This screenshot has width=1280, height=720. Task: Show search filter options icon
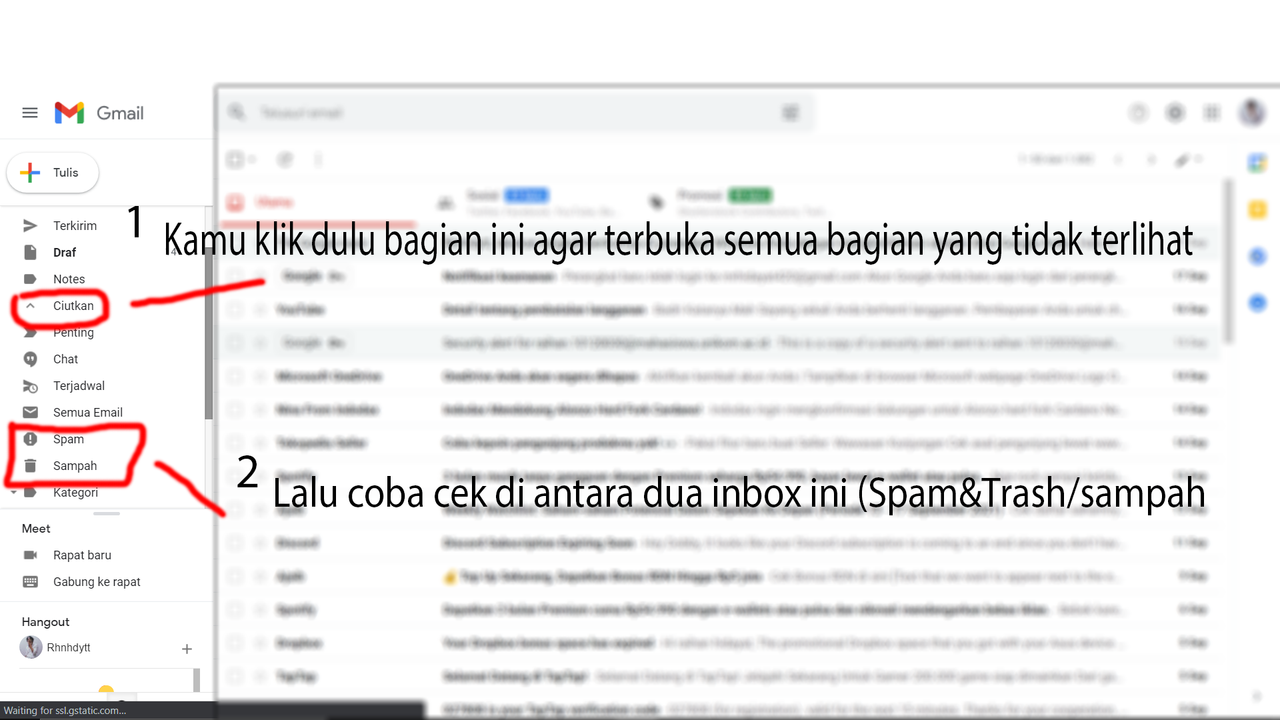(790, 113)
